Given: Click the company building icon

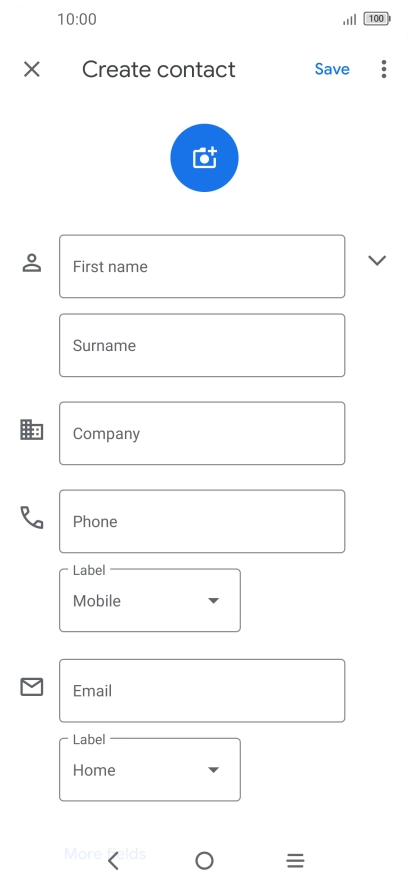Looking at the screenshot, I should pyautogui.click(x=32, y=430).
